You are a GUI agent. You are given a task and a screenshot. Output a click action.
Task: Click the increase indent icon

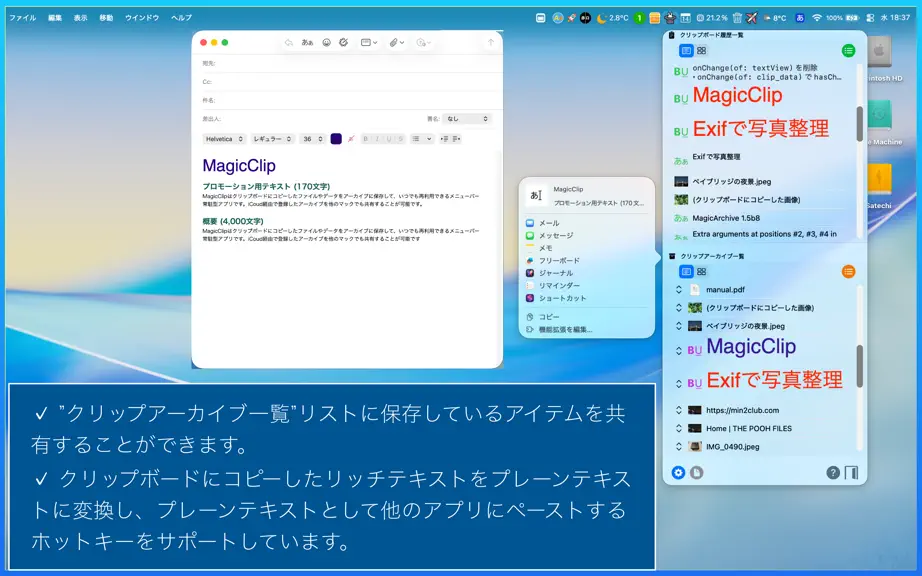point(456,139)
